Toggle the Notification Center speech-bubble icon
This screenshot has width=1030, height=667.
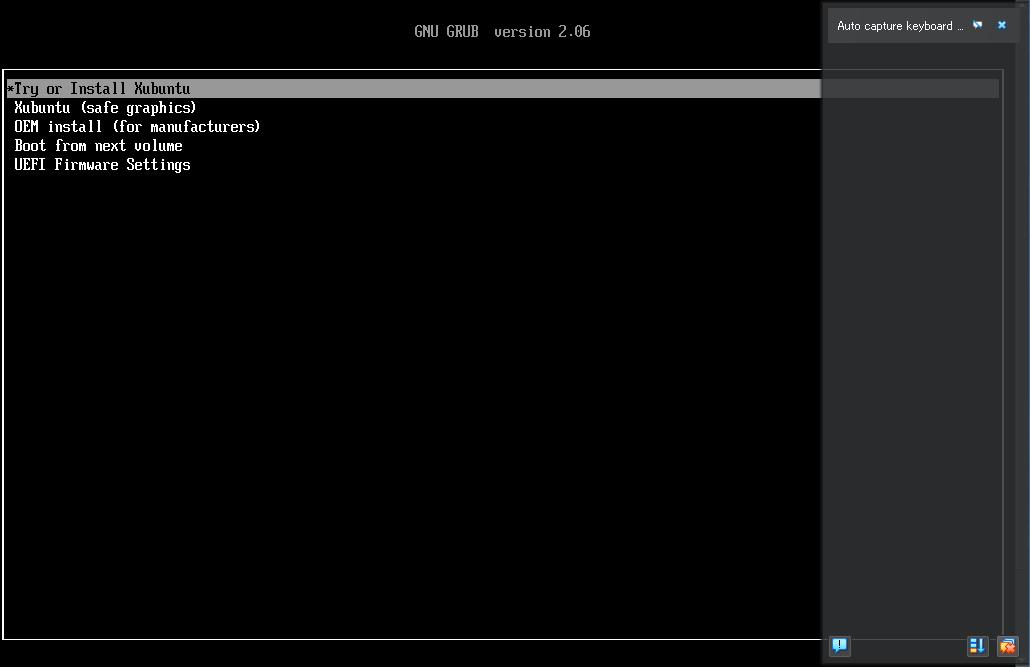click(x=840, y=645)
